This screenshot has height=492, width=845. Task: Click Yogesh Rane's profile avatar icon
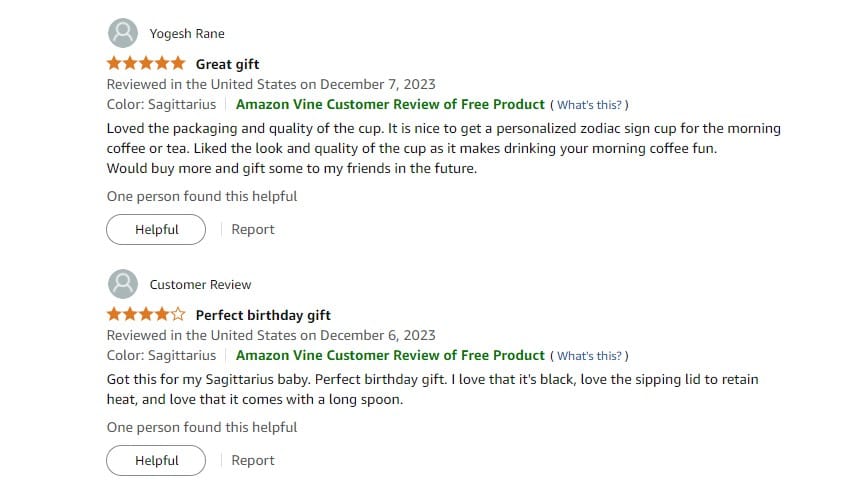click(122, 33)
